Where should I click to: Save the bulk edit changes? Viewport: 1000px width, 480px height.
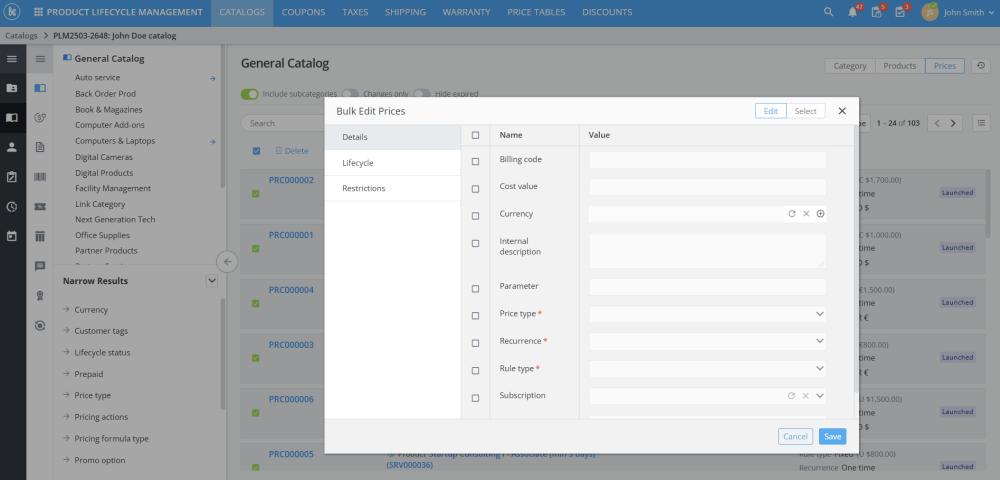832,437
